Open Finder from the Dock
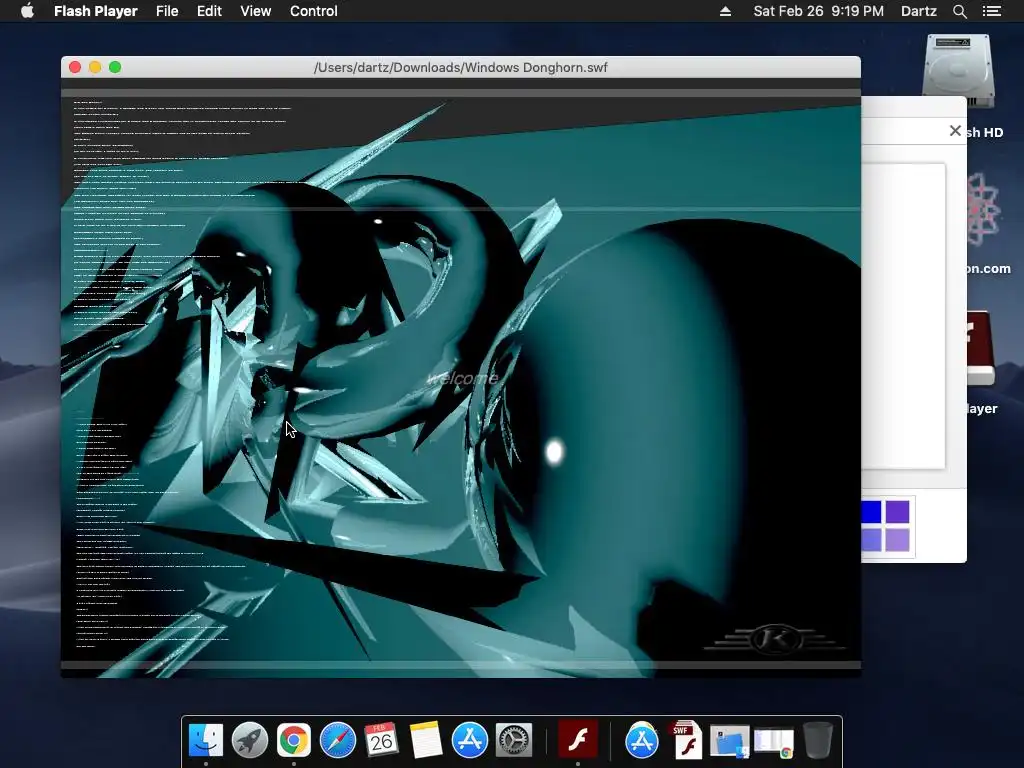This screenshot has height=768, width=1024. click(x=206, y=740)
